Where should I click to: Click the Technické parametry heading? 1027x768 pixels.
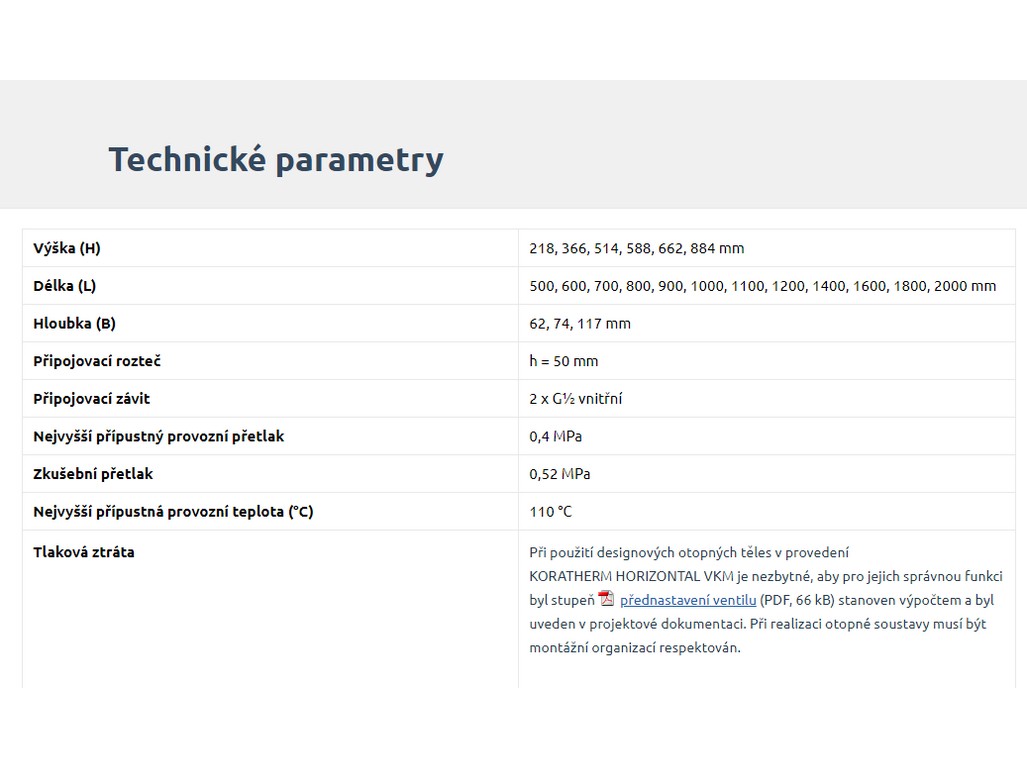pos(275,159)
